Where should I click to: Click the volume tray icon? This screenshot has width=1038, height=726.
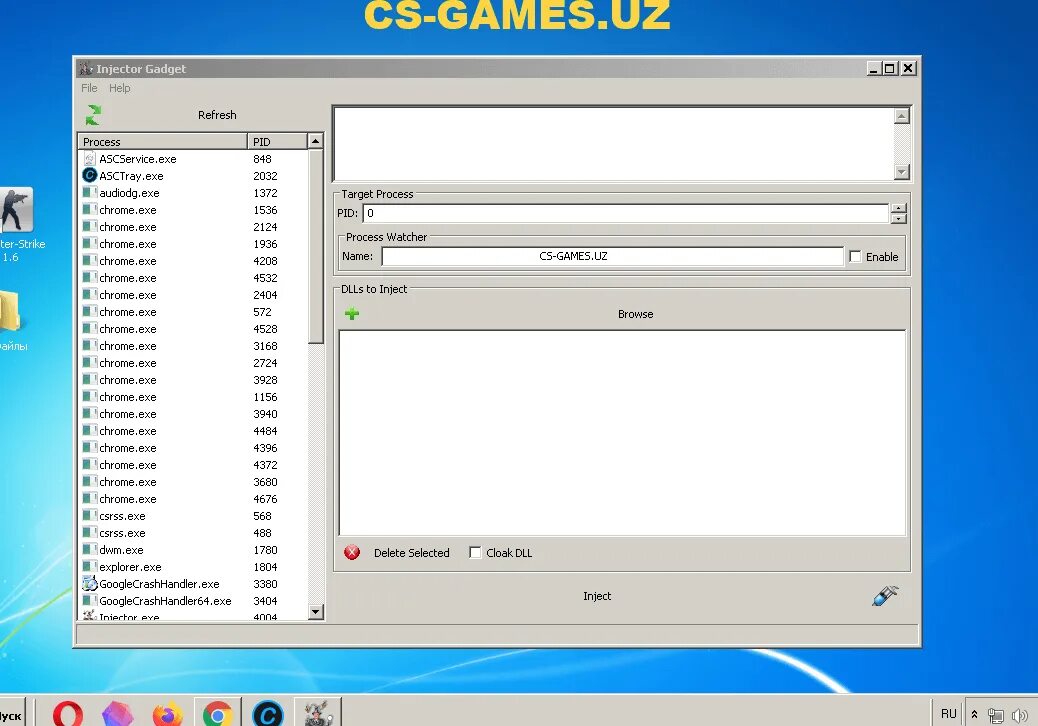click(x=1020, y=715)
